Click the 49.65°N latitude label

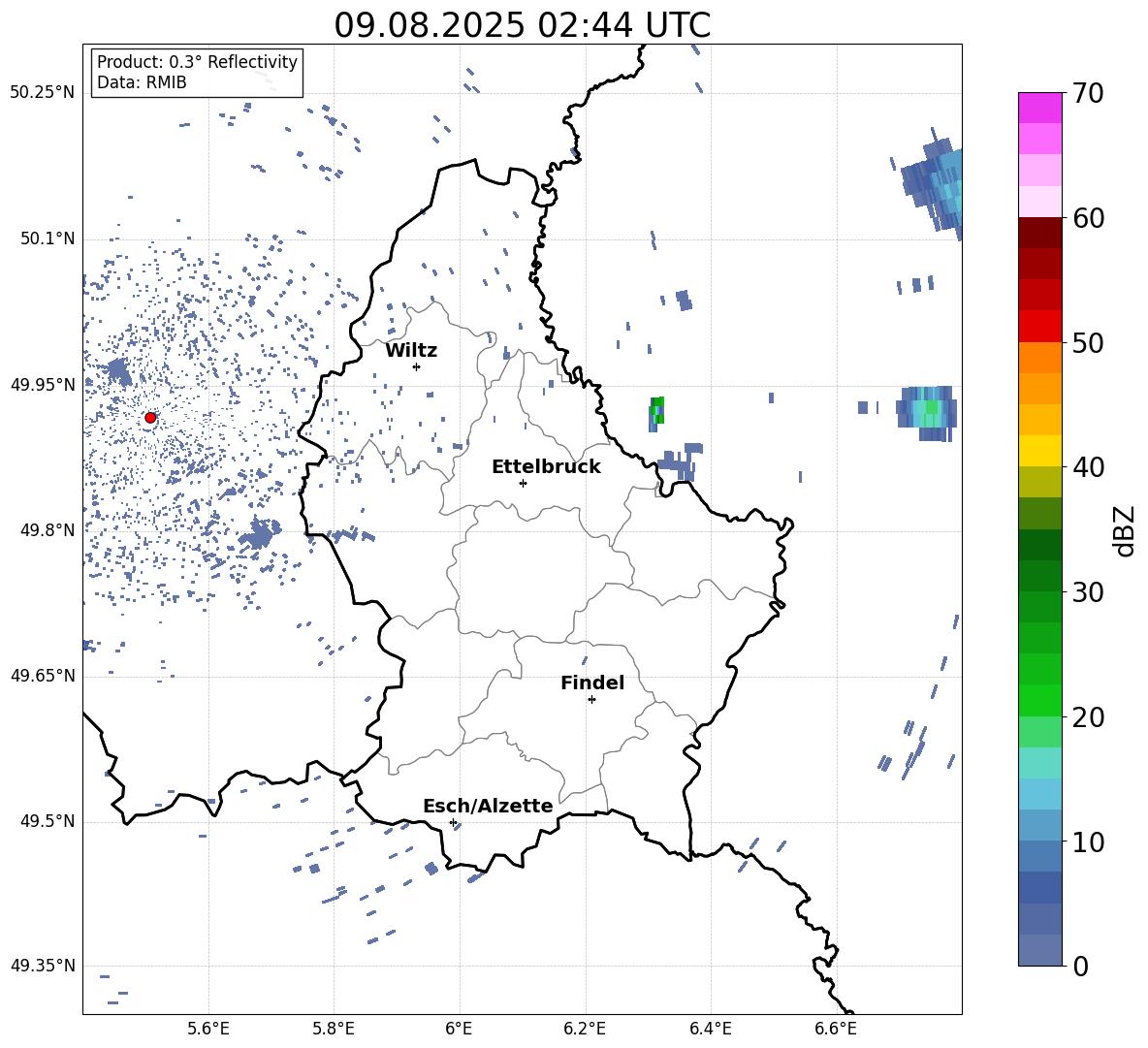point(43,676)
